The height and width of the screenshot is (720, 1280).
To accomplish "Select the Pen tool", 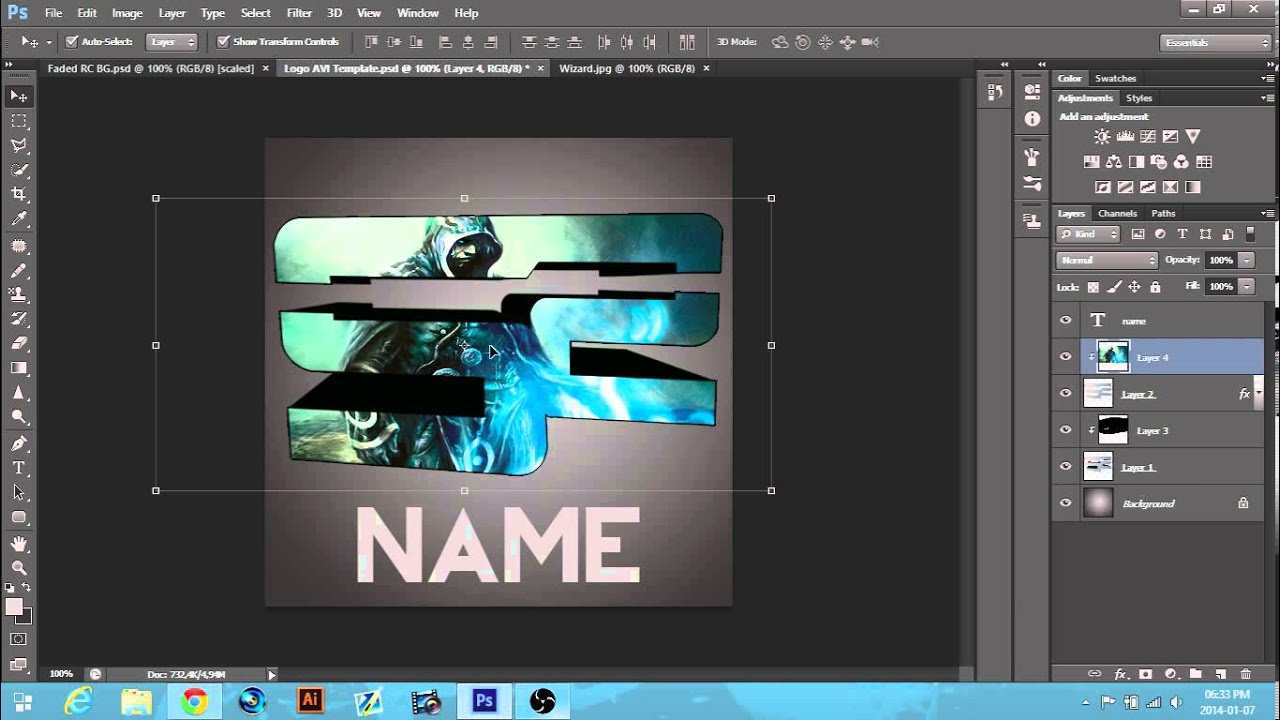I will coord(19,443).
